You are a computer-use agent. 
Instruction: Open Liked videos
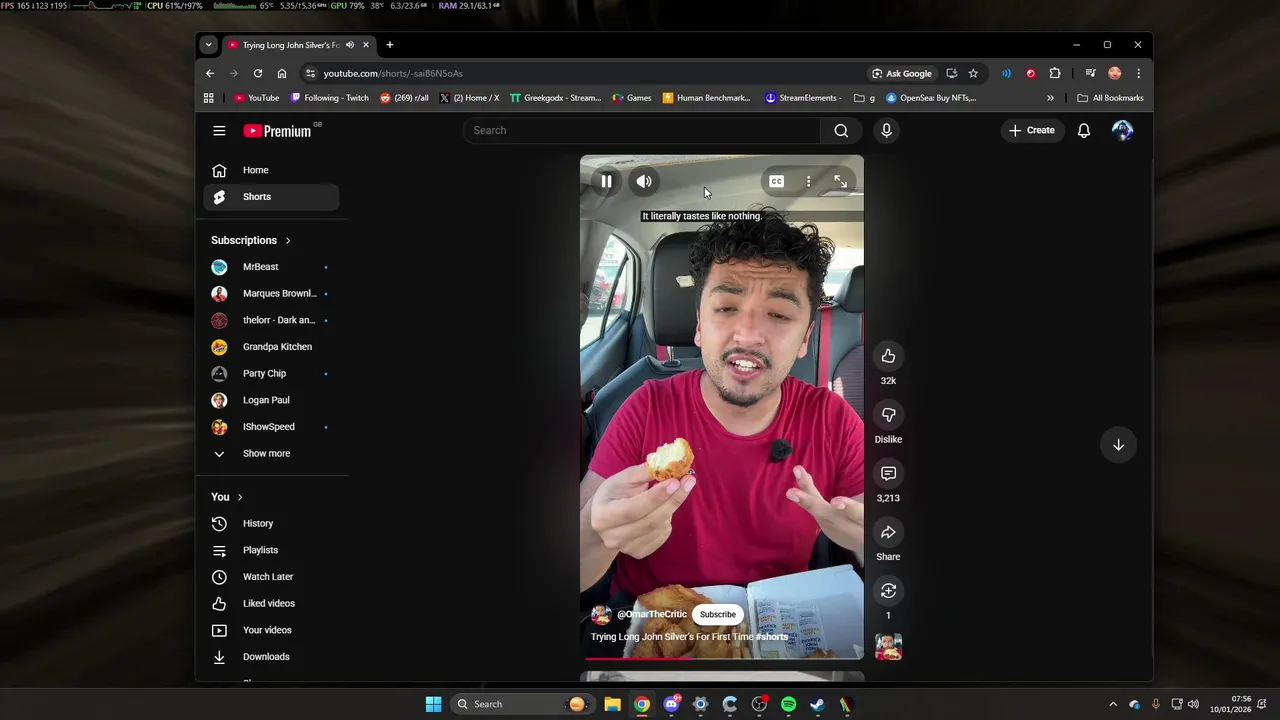coord(271,604)
